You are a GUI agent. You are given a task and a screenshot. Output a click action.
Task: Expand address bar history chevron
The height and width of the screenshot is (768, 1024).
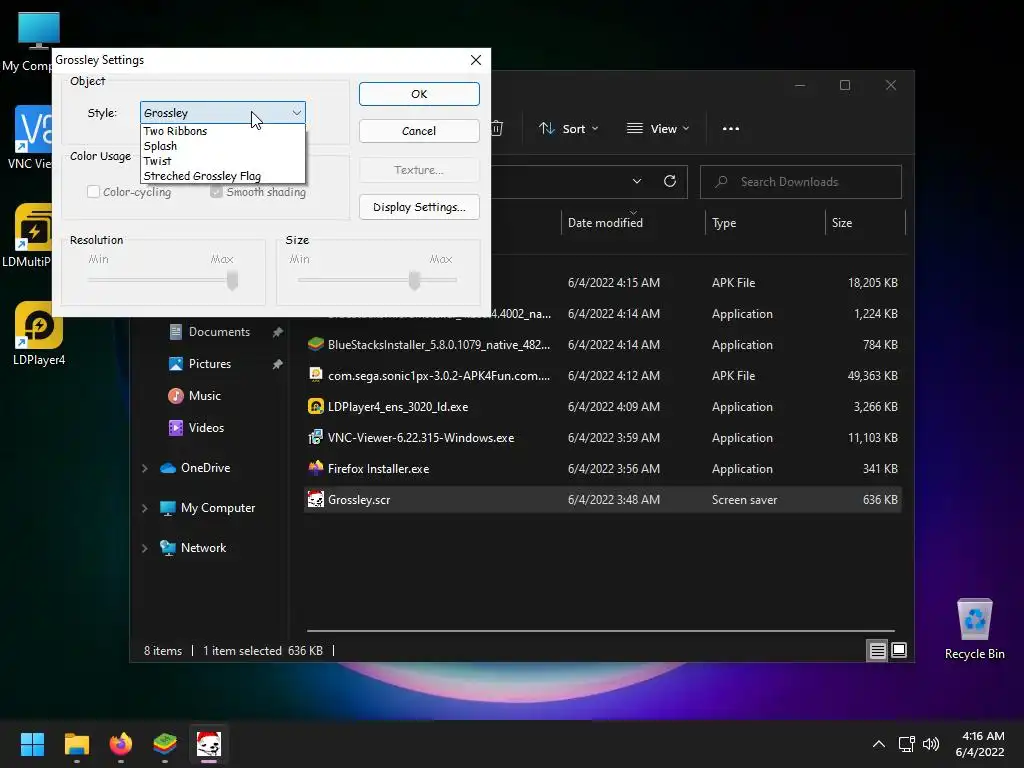click(x=637, y=182)
